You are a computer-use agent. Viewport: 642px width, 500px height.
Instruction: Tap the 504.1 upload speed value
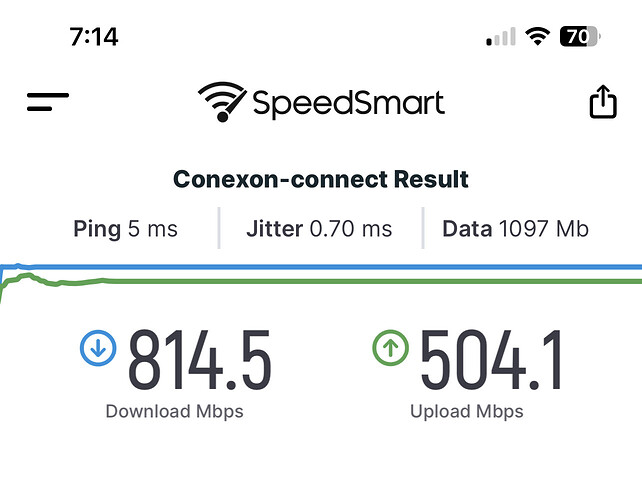pyautogui.click(x=491, y=359)
